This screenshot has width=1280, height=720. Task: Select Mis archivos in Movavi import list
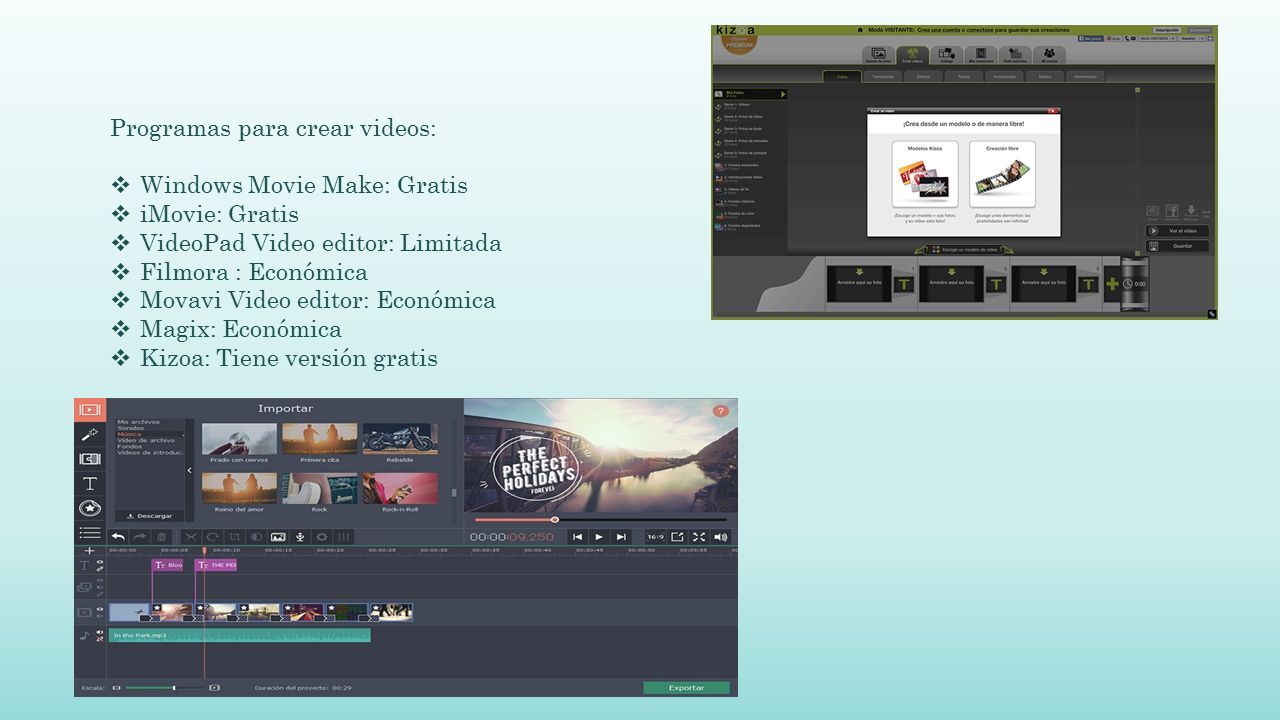tap(138, 422)
